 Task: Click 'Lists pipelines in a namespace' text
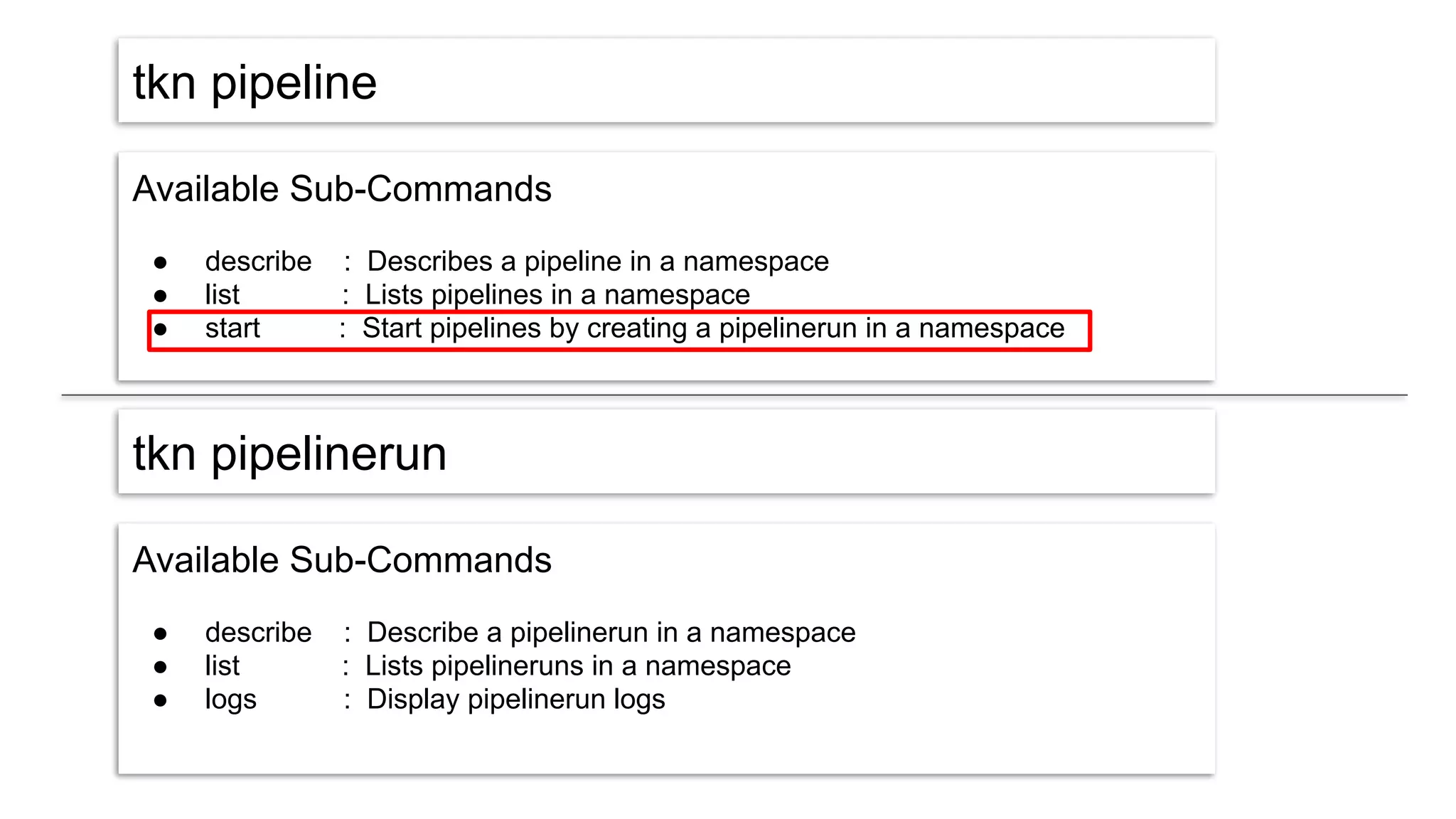(557, 295)
